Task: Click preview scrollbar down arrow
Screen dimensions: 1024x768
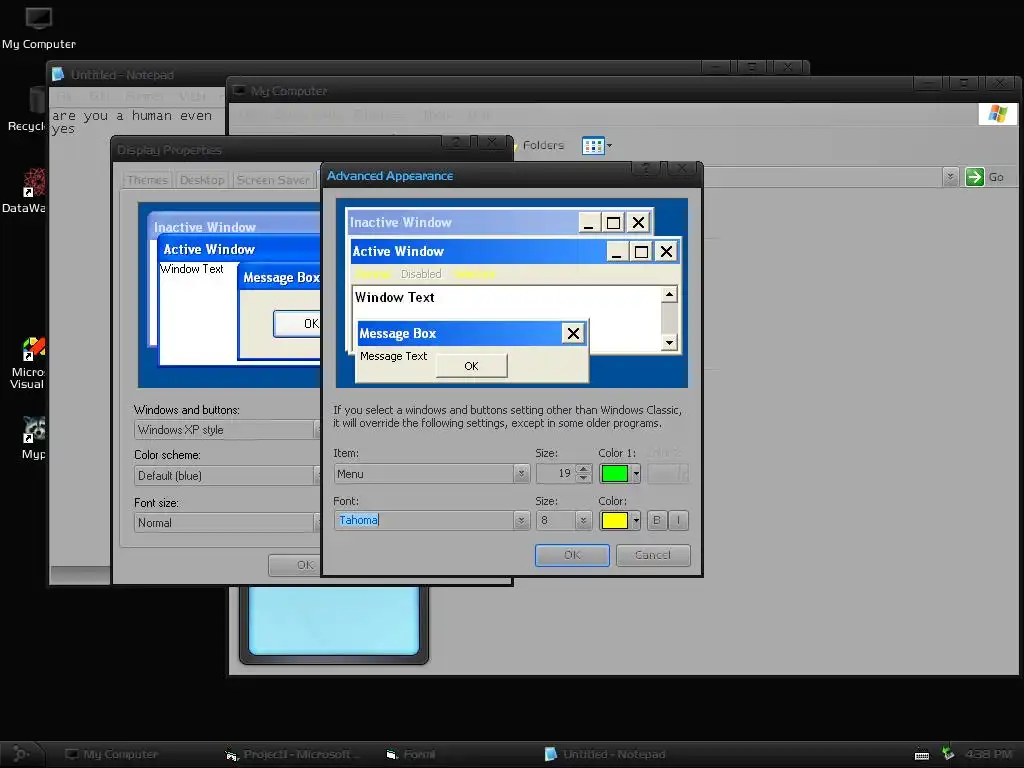Action: [669, 342]
